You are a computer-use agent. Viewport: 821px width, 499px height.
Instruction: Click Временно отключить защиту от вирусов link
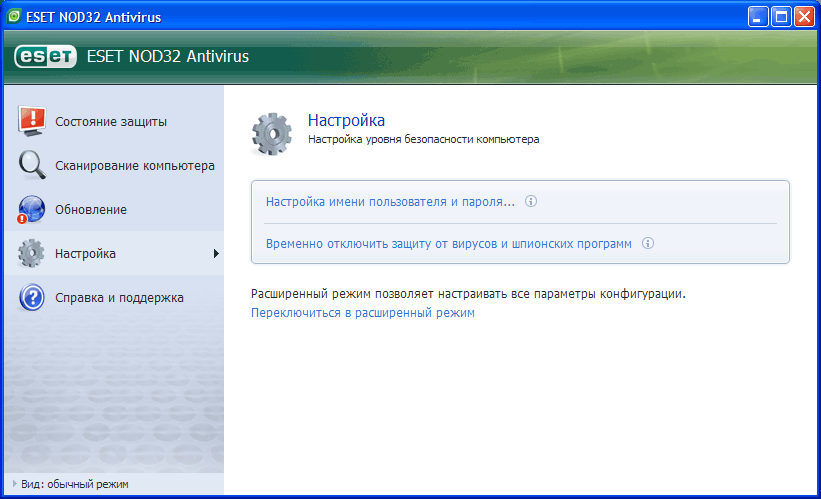click(449, 243)
